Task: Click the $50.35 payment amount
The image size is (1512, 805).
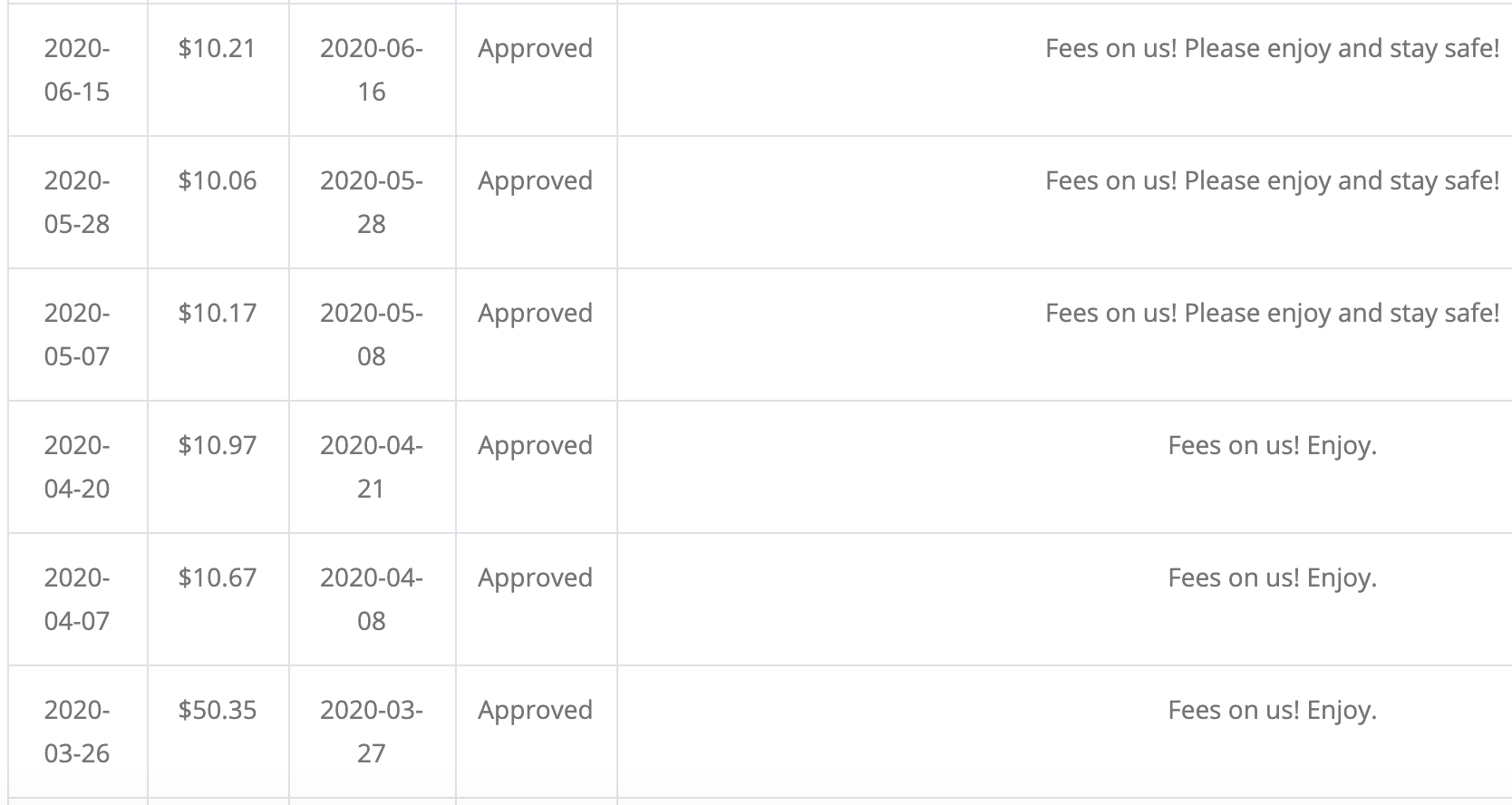Action: click(x=218, y=710)
